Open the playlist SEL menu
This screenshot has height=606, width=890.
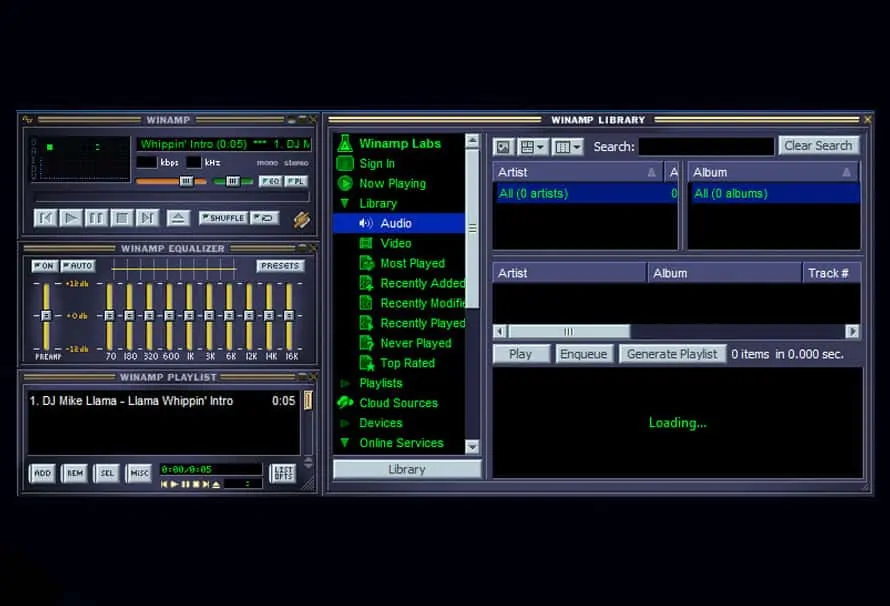tap(107, 473)
